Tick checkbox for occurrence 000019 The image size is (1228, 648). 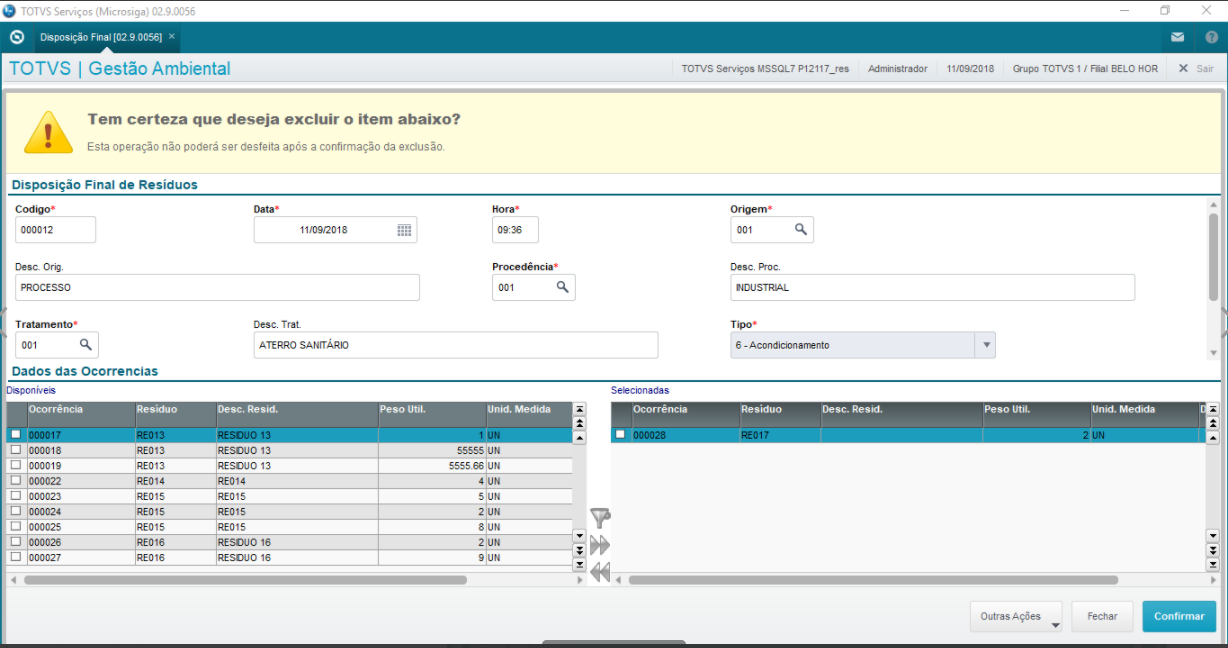click(15, 465)
